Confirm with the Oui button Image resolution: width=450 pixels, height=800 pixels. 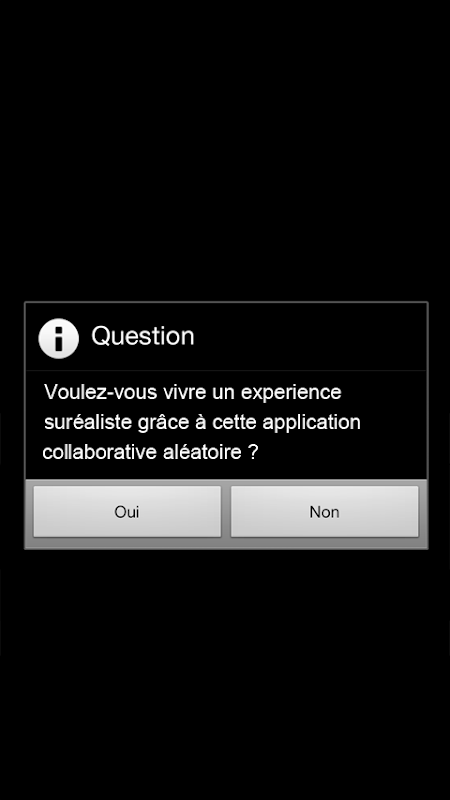[127, 511]
